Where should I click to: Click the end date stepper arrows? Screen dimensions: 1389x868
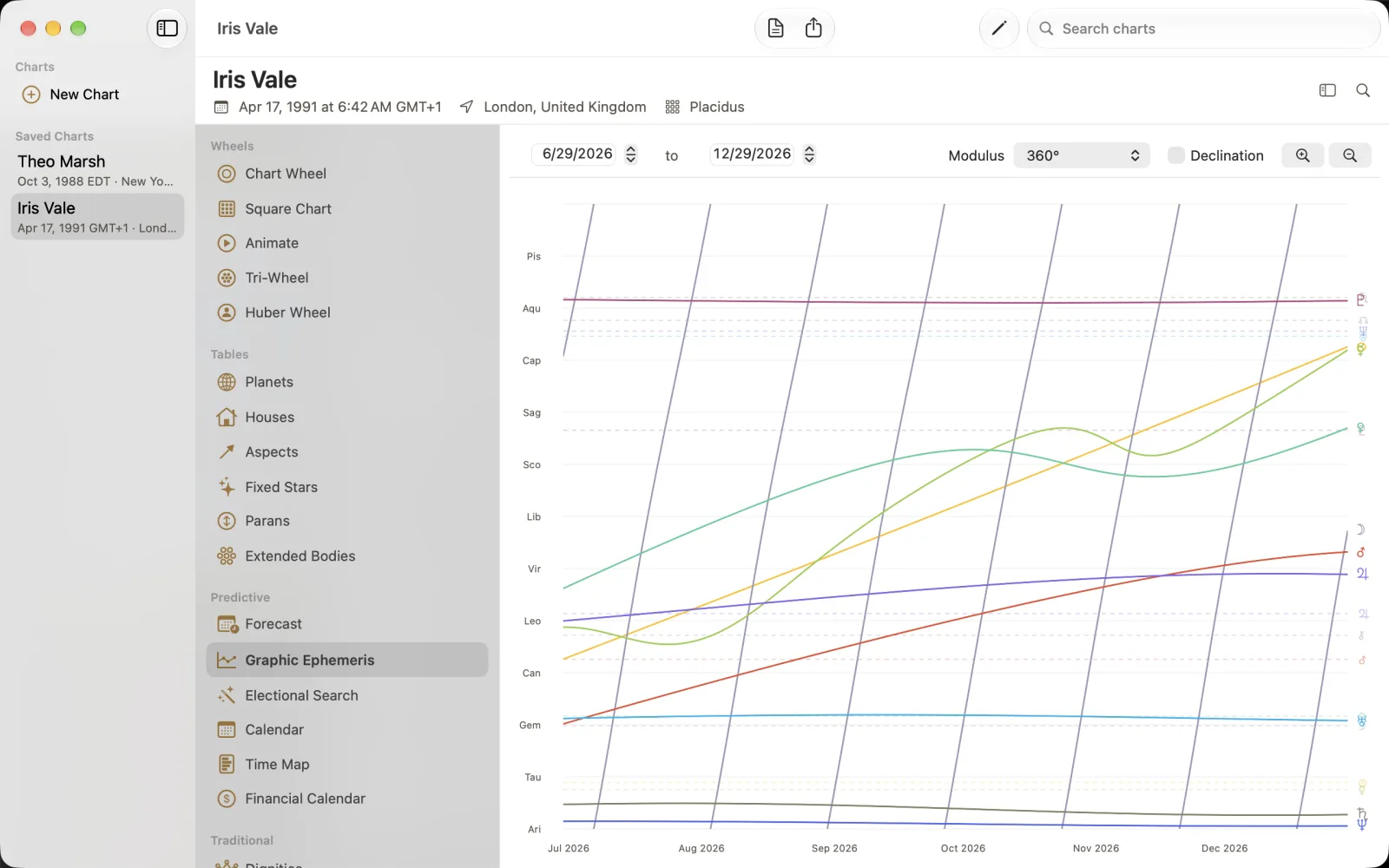(x=809, y=155)
